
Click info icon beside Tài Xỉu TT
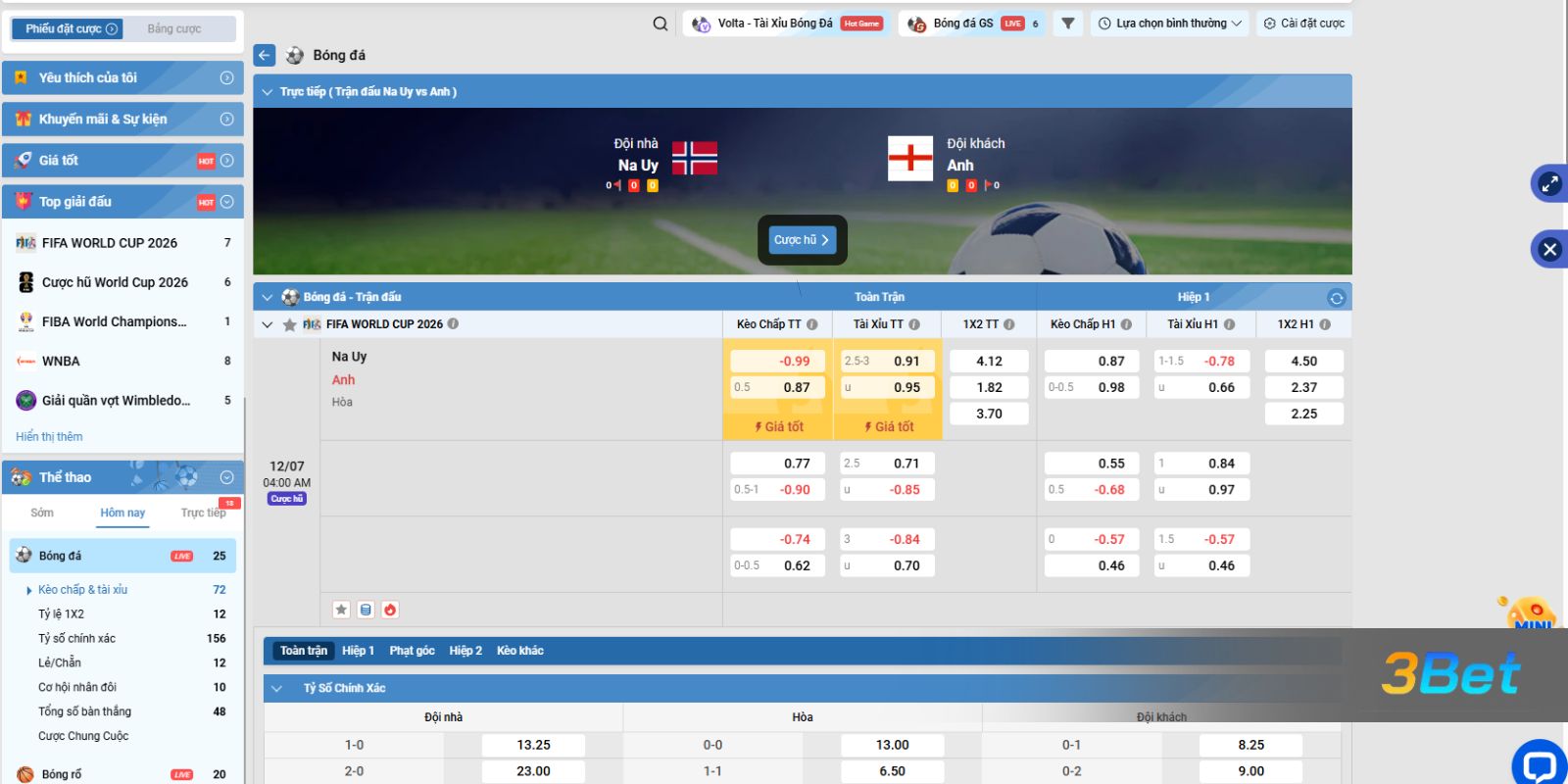pos(914,324)
